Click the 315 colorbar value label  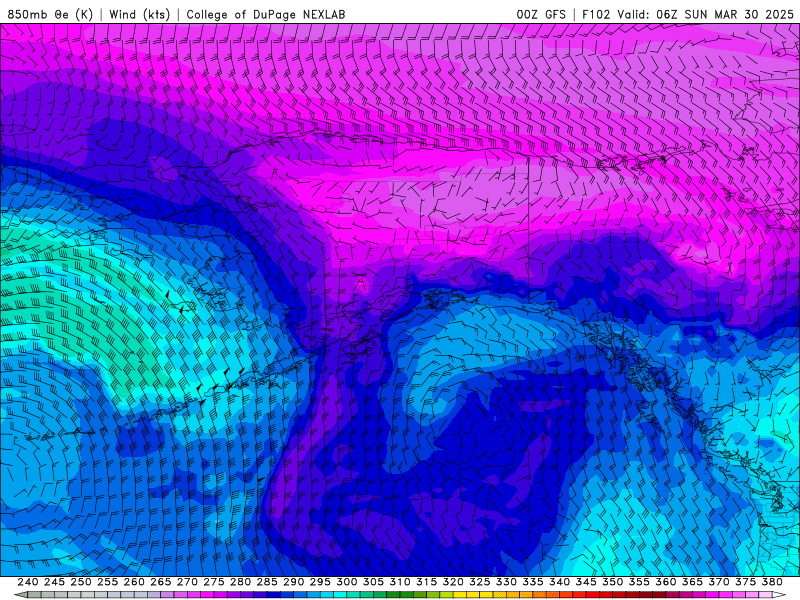427,582
